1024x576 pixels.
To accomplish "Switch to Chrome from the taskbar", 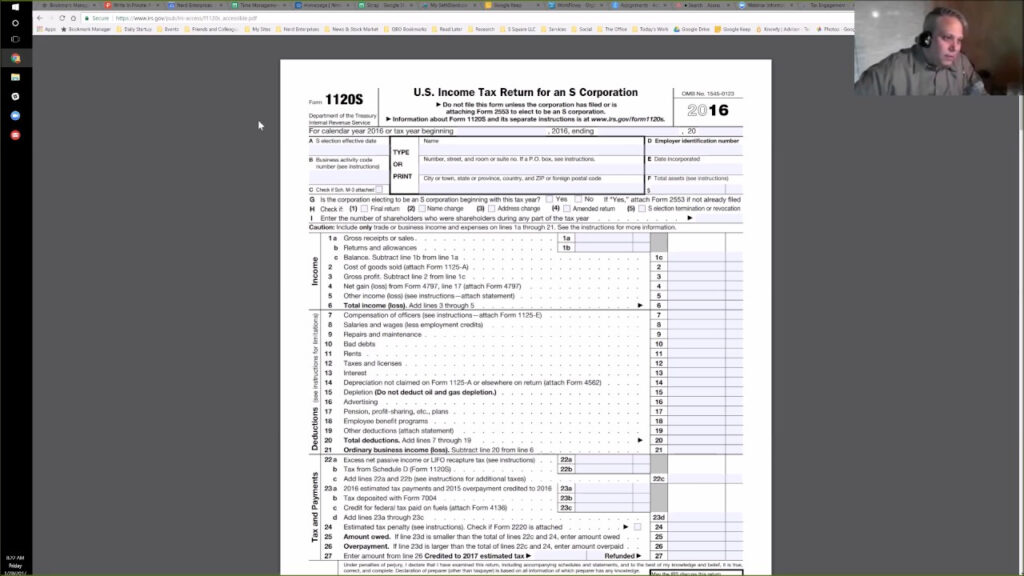I will (x=16, y=58).
